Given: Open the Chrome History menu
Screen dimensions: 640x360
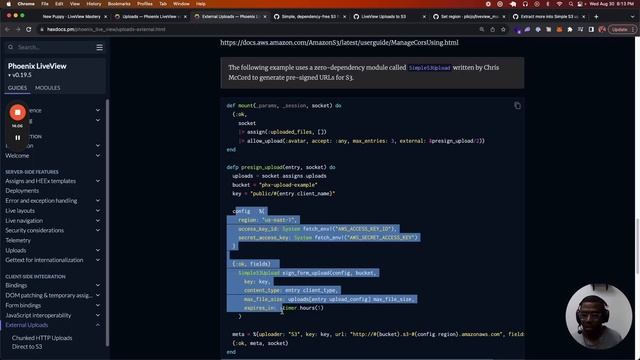Looking at the screenshot, I should tap(93, 4).
